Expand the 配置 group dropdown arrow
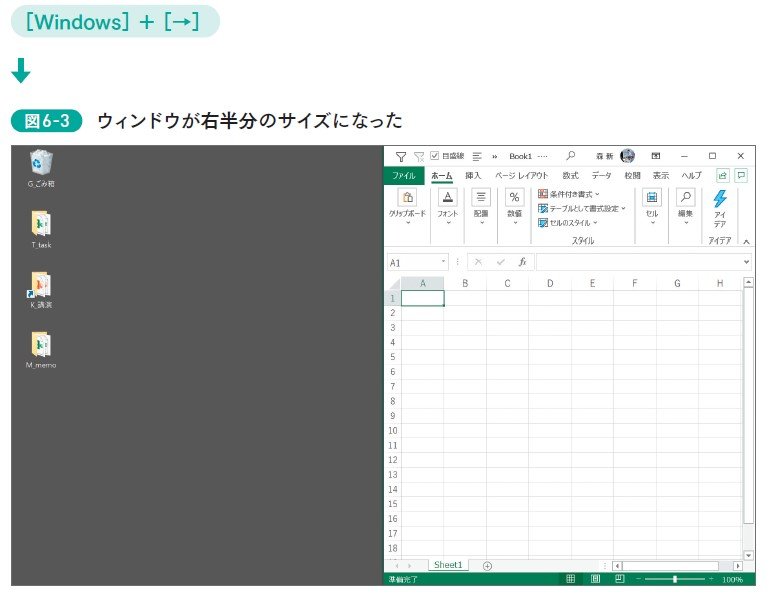Viewport: 774px width, 598px height. [x=482, y=223]
